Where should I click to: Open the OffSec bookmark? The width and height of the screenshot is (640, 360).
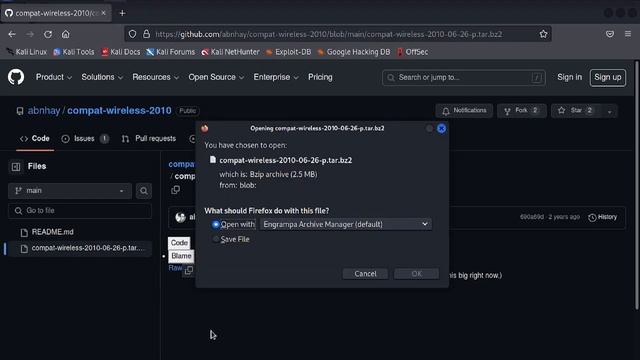(x=412, y=52)
